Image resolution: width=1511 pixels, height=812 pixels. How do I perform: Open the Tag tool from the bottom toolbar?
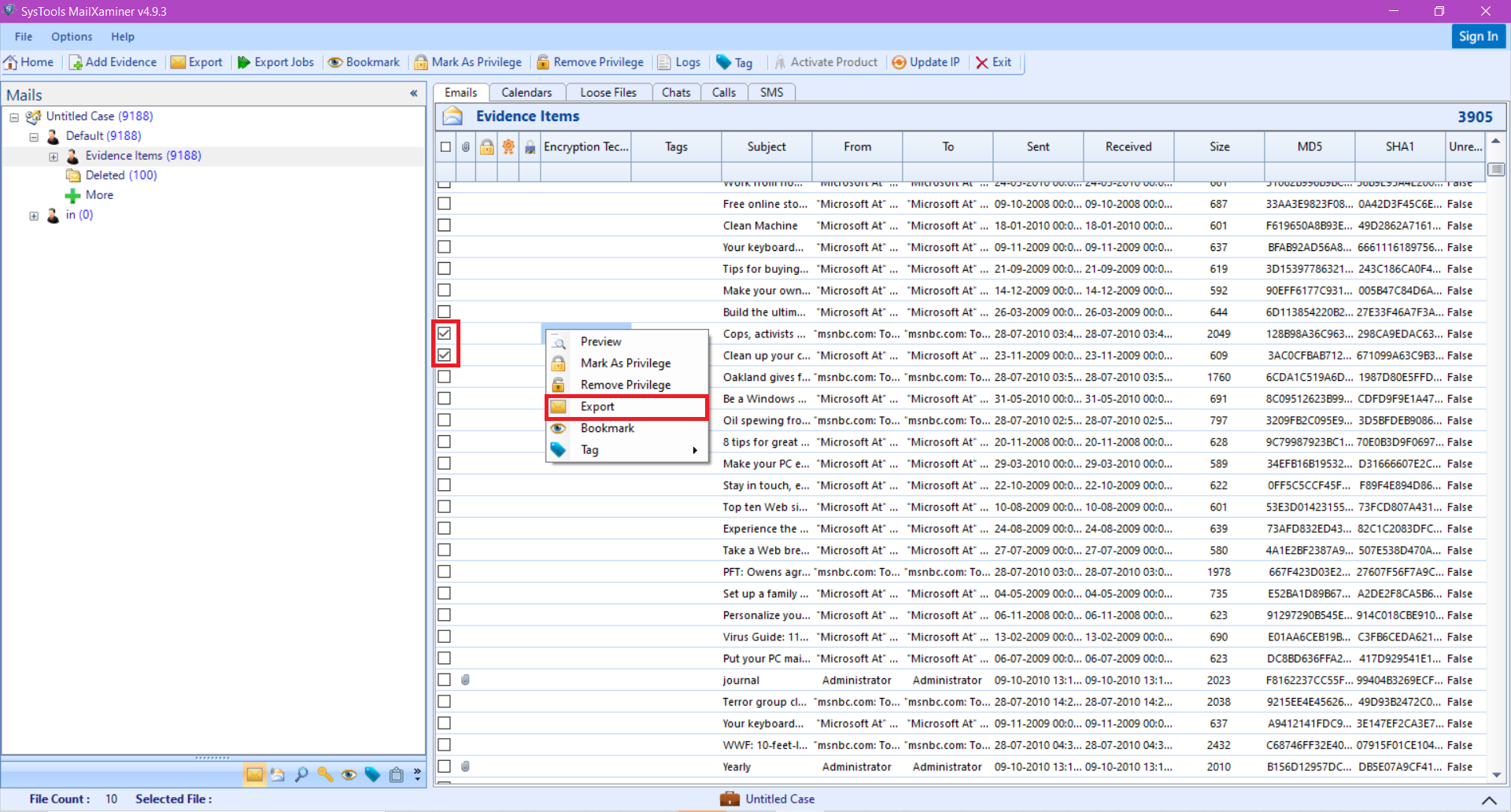point(372,774)
